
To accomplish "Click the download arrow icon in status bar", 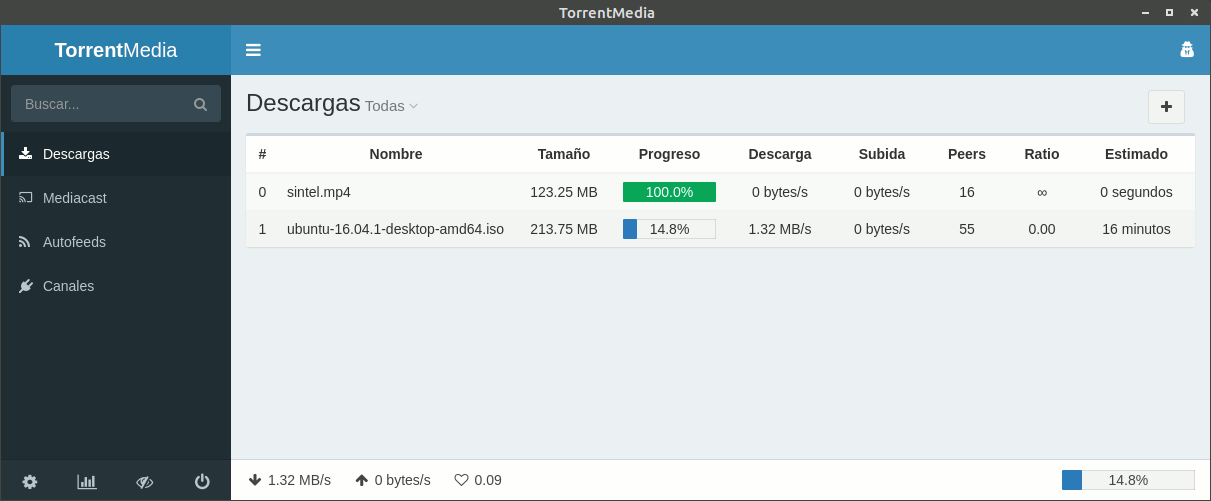I will coord(255,480).
